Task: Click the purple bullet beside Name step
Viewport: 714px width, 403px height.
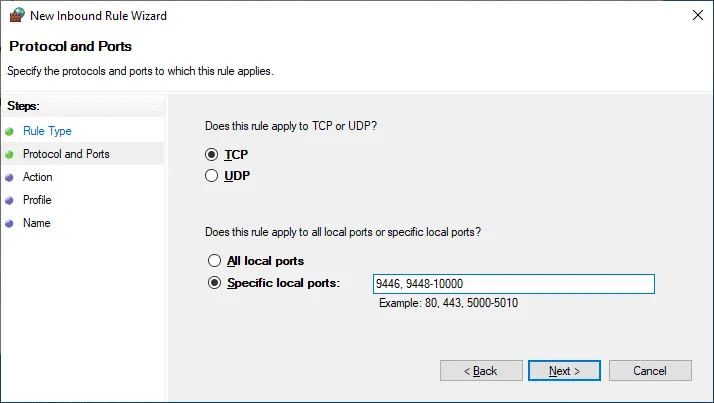Action: click(x=10, y=223)
